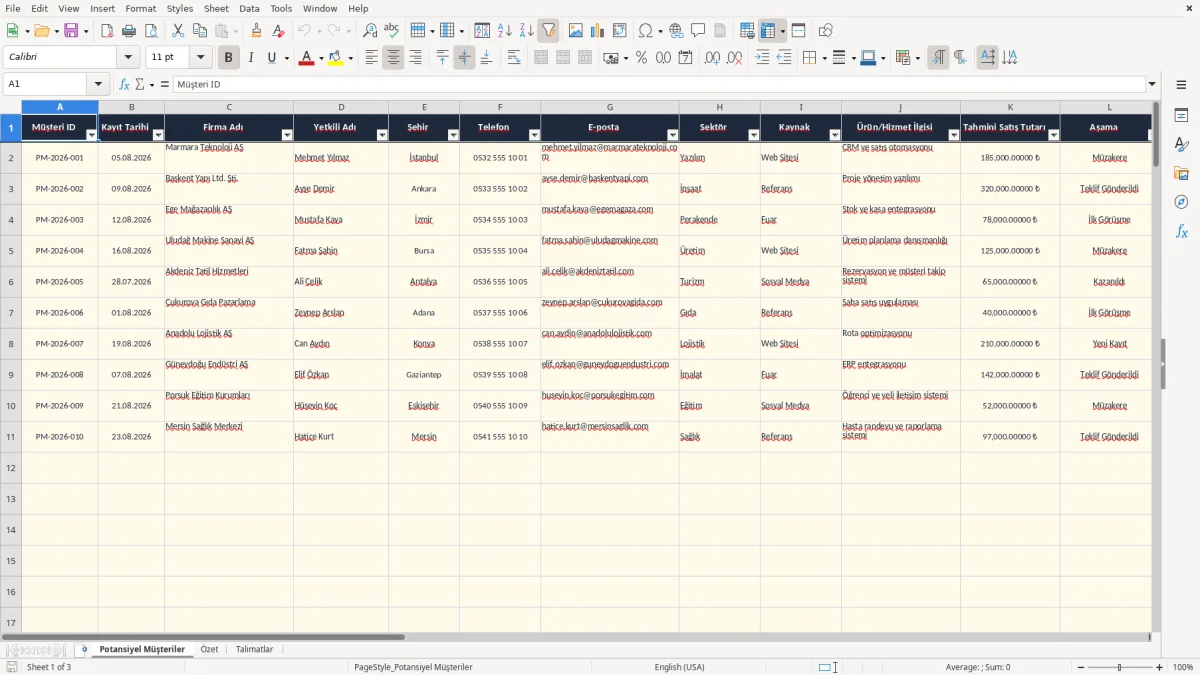Open the Şehir column filter dropdown
The height and width of the screenshot is (675, 1200).
453,135
